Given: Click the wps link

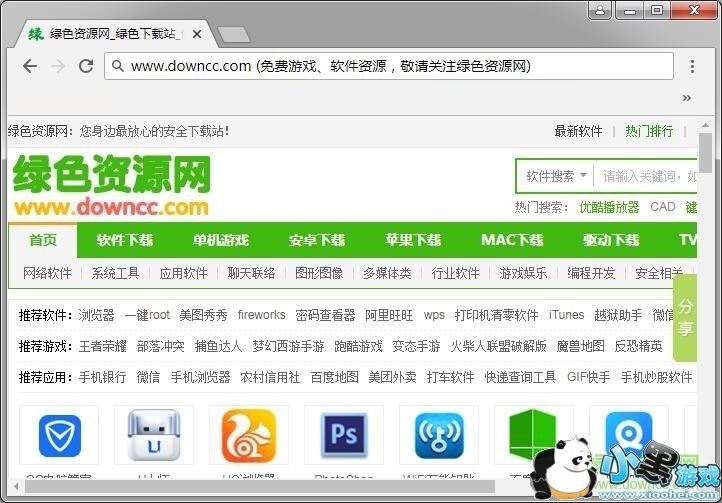Looking at the screenshot, I should tap(434, 316).
